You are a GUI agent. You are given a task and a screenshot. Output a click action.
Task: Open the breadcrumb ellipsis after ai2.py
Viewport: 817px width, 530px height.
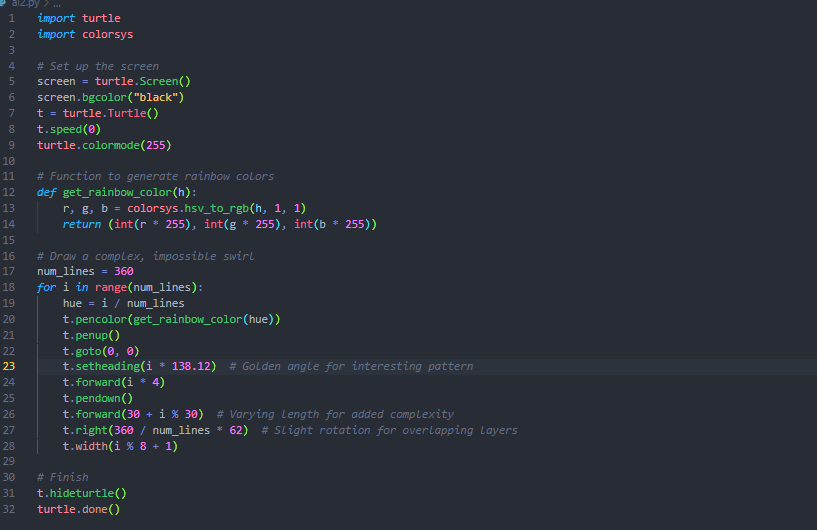tap(43, 4)
